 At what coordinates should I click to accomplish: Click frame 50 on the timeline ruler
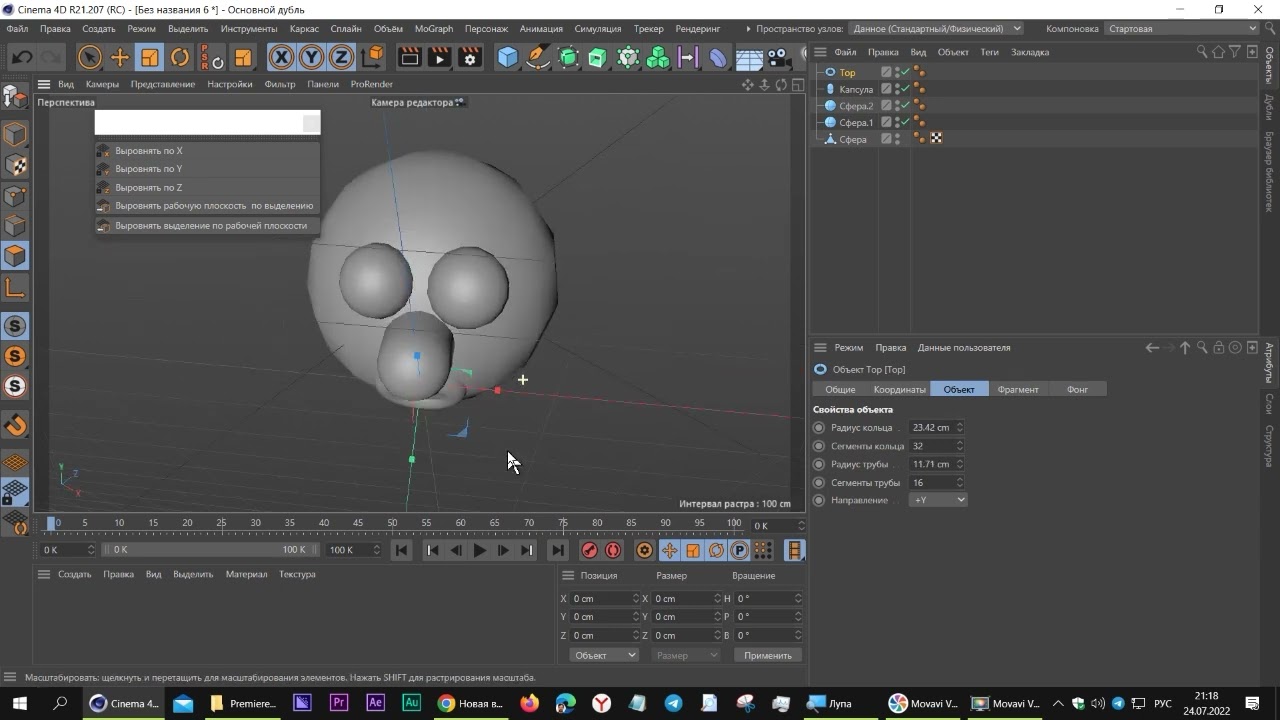tap(392, 523)
